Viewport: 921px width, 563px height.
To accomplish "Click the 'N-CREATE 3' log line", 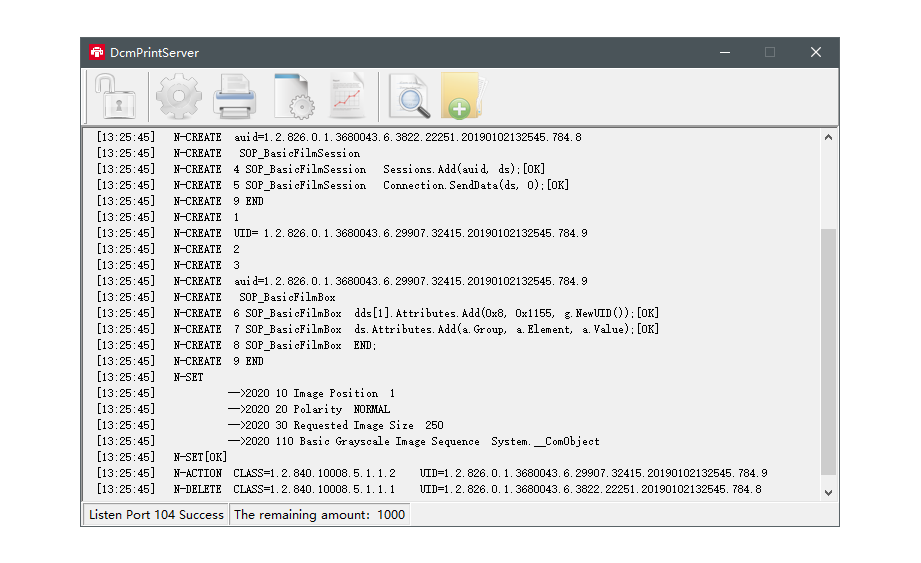I will tap(168, 265).
